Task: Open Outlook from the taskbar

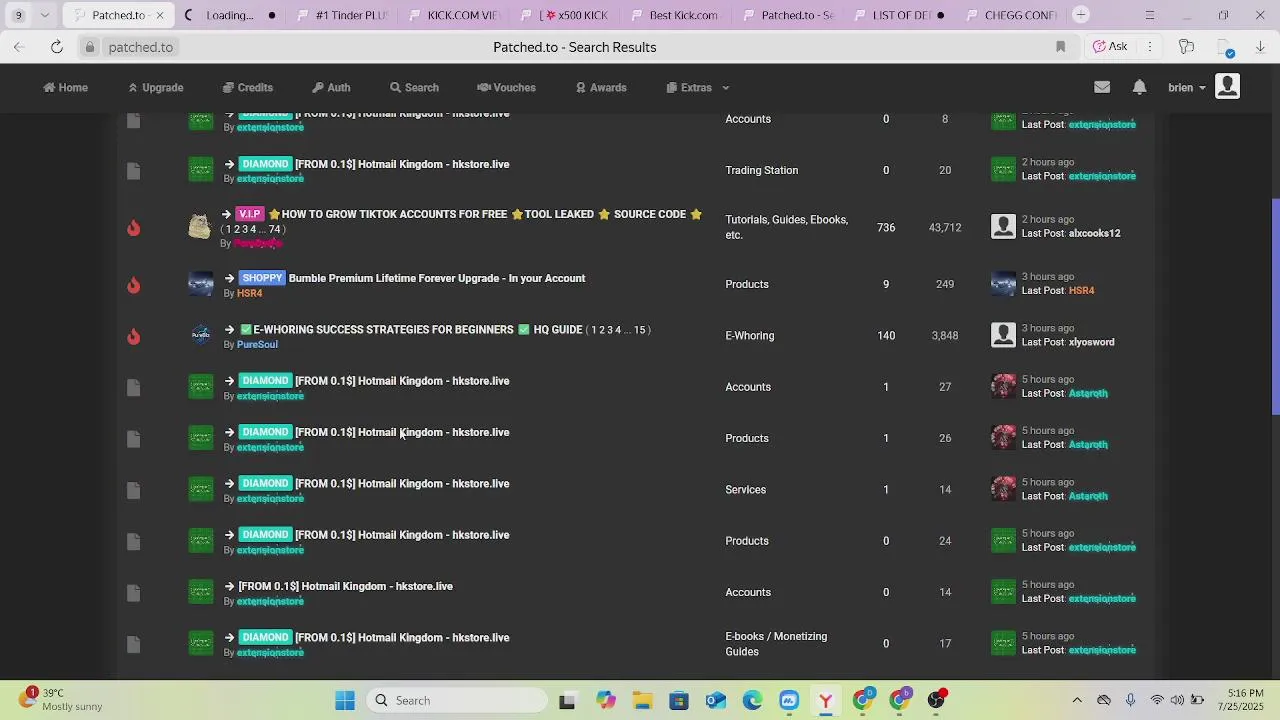Action: pyautogui.click(x=716, y=700)
